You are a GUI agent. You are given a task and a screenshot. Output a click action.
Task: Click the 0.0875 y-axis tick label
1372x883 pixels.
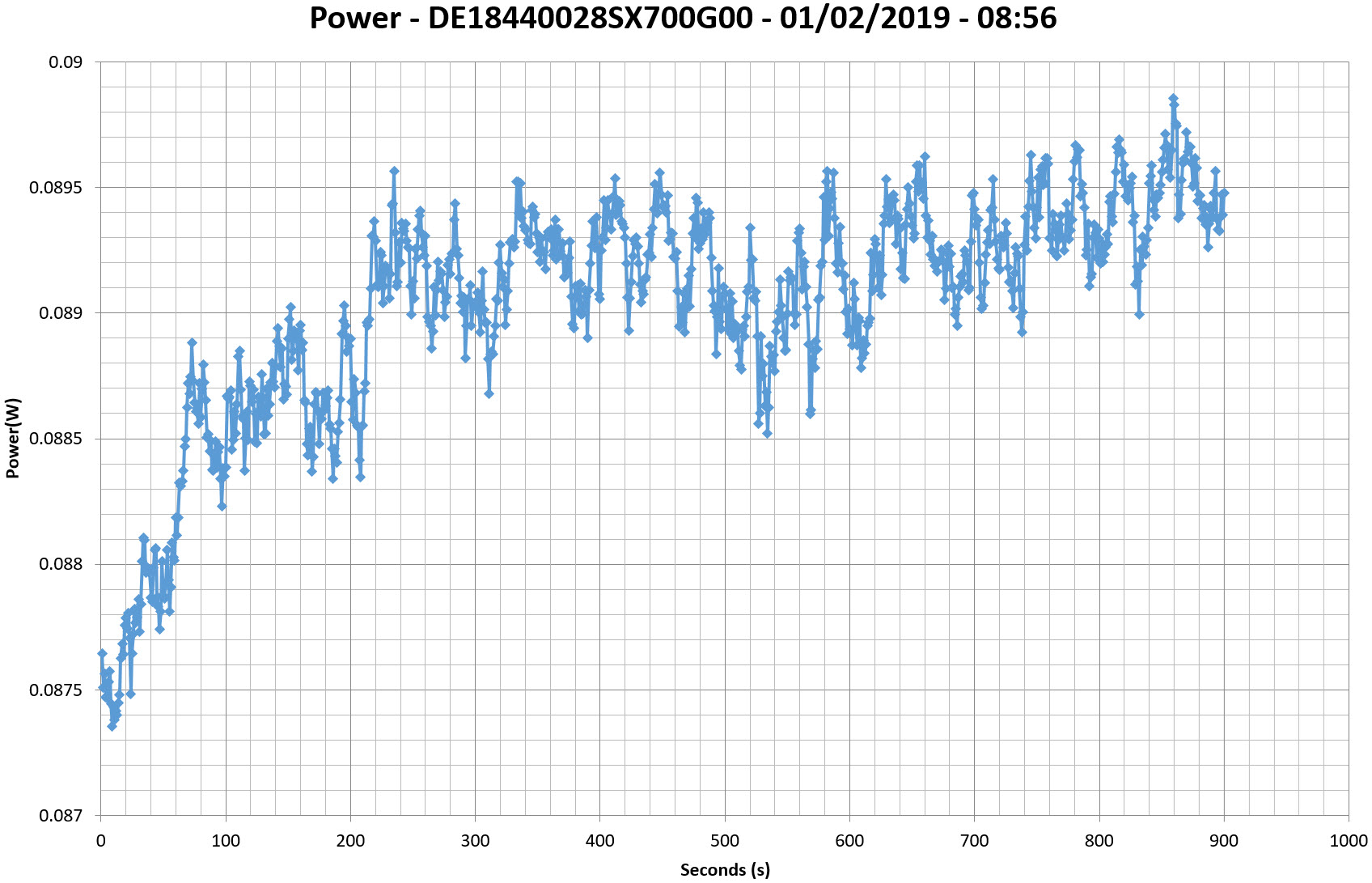click(56, 690)
